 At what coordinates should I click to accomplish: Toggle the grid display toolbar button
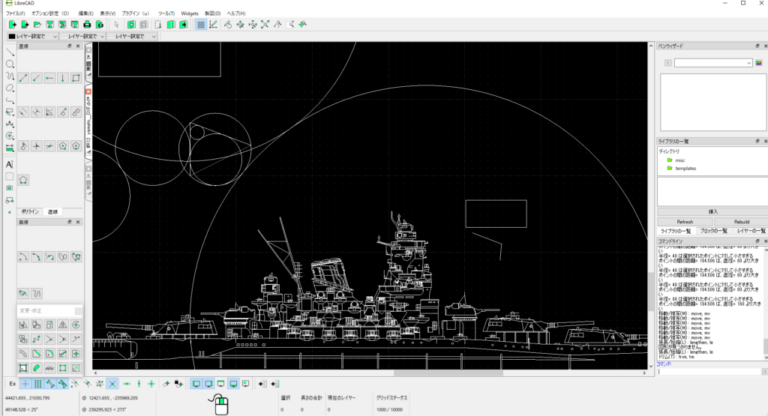pyautogui.click(x=200, y=24)
